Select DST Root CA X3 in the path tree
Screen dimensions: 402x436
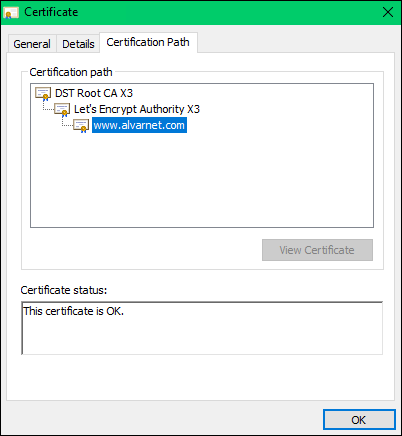[94, 93]
